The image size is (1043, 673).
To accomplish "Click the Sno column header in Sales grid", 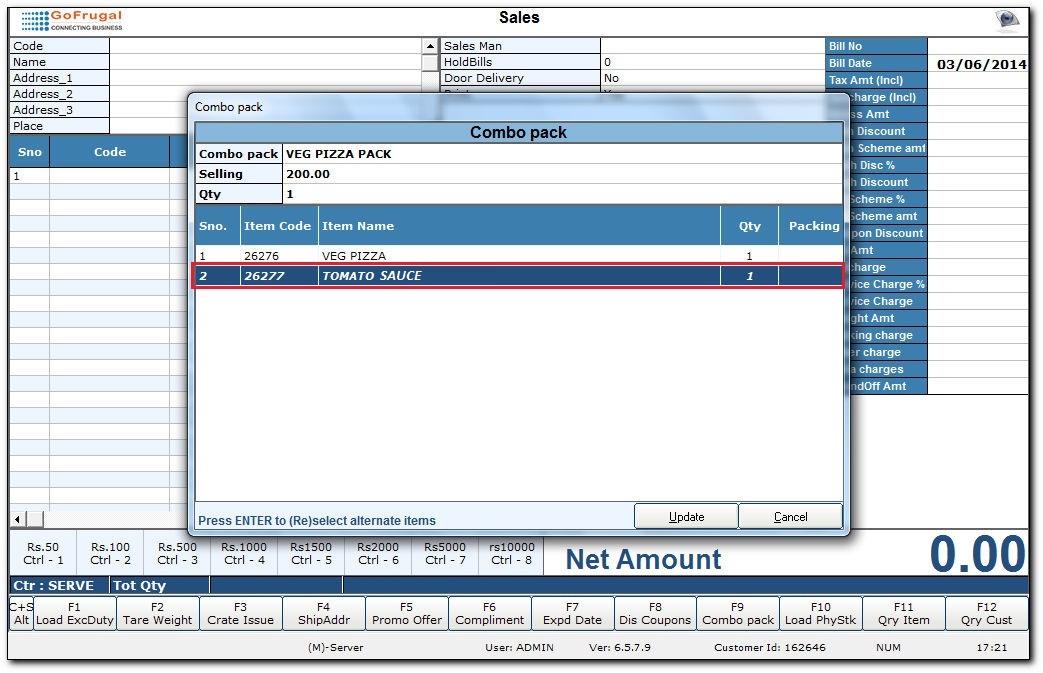I will tap(30, 152).
